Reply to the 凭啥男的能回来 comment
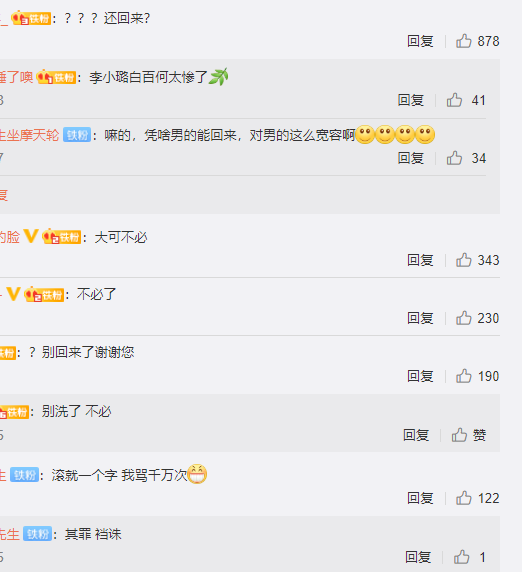The height and width of the screenshot is (572, 522). tap(411, 158)
